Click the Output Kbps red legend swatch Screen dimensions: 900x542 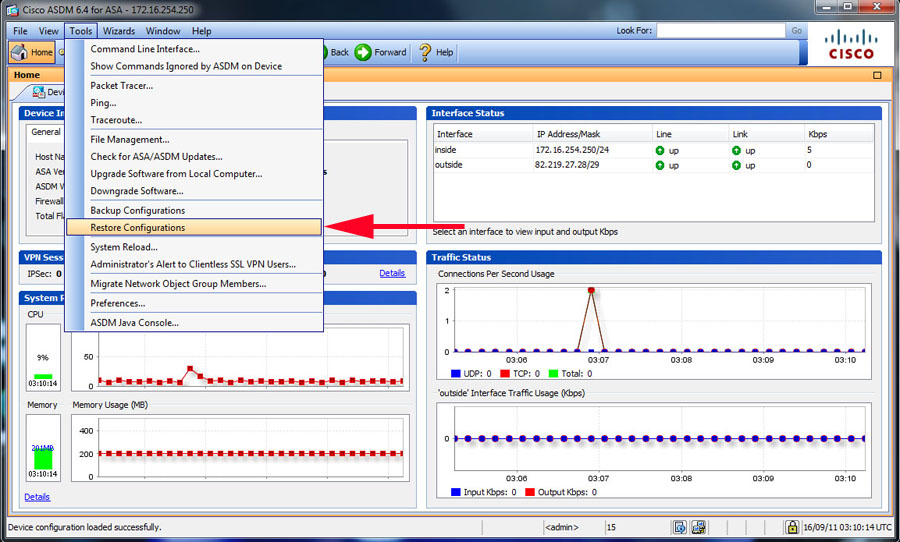530,492
